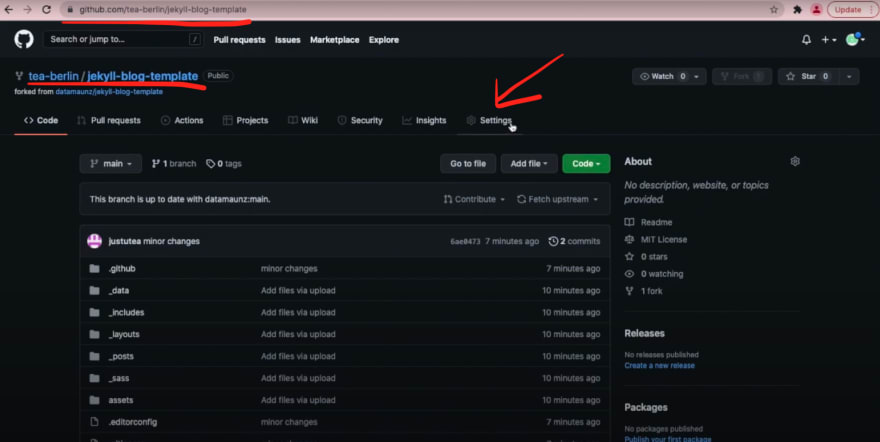Screen dimensions: 880x442
Task: Open Explore in top navigation
Action: 384,40
